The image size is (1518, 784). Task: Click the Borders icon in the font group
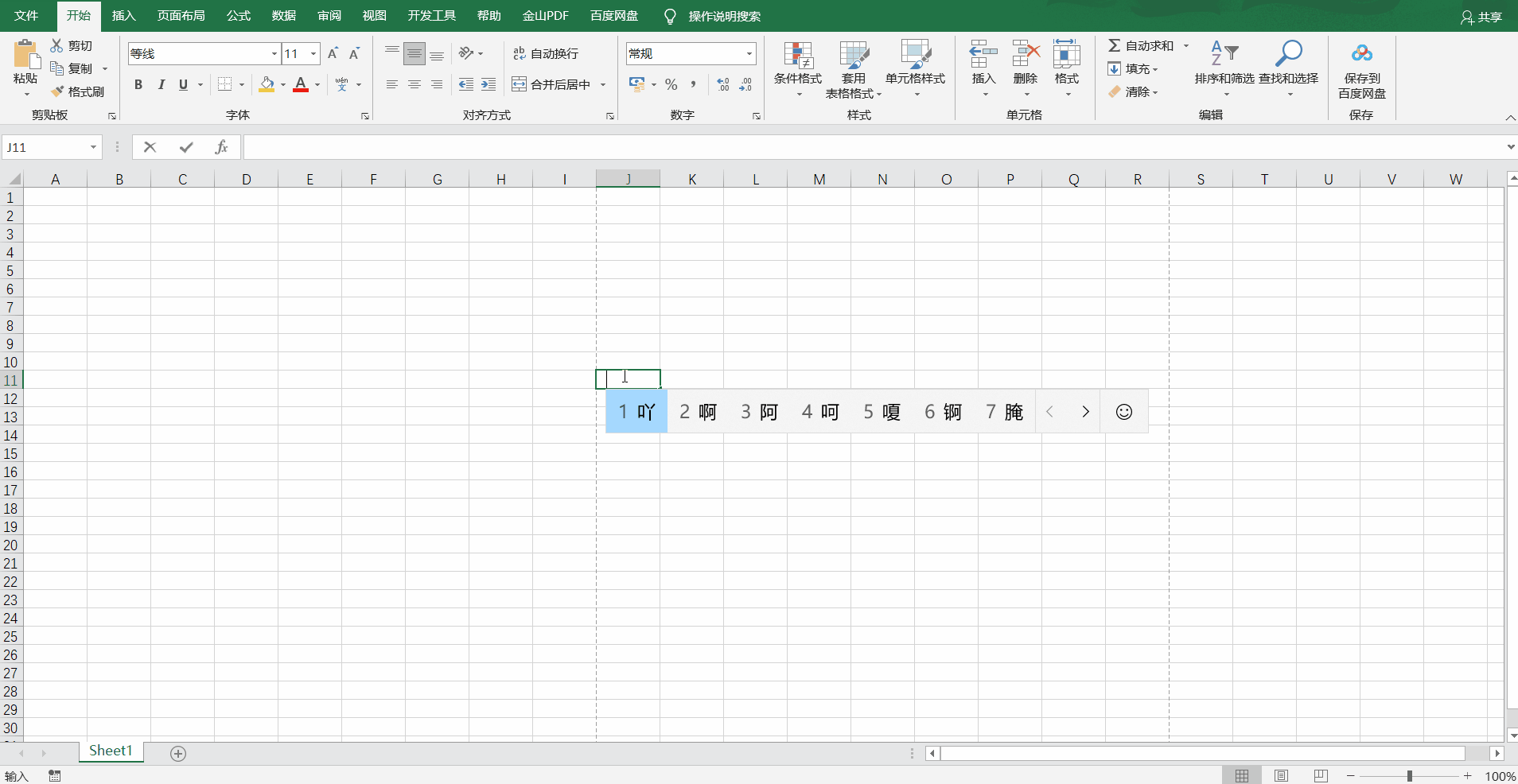pos(225,84)
